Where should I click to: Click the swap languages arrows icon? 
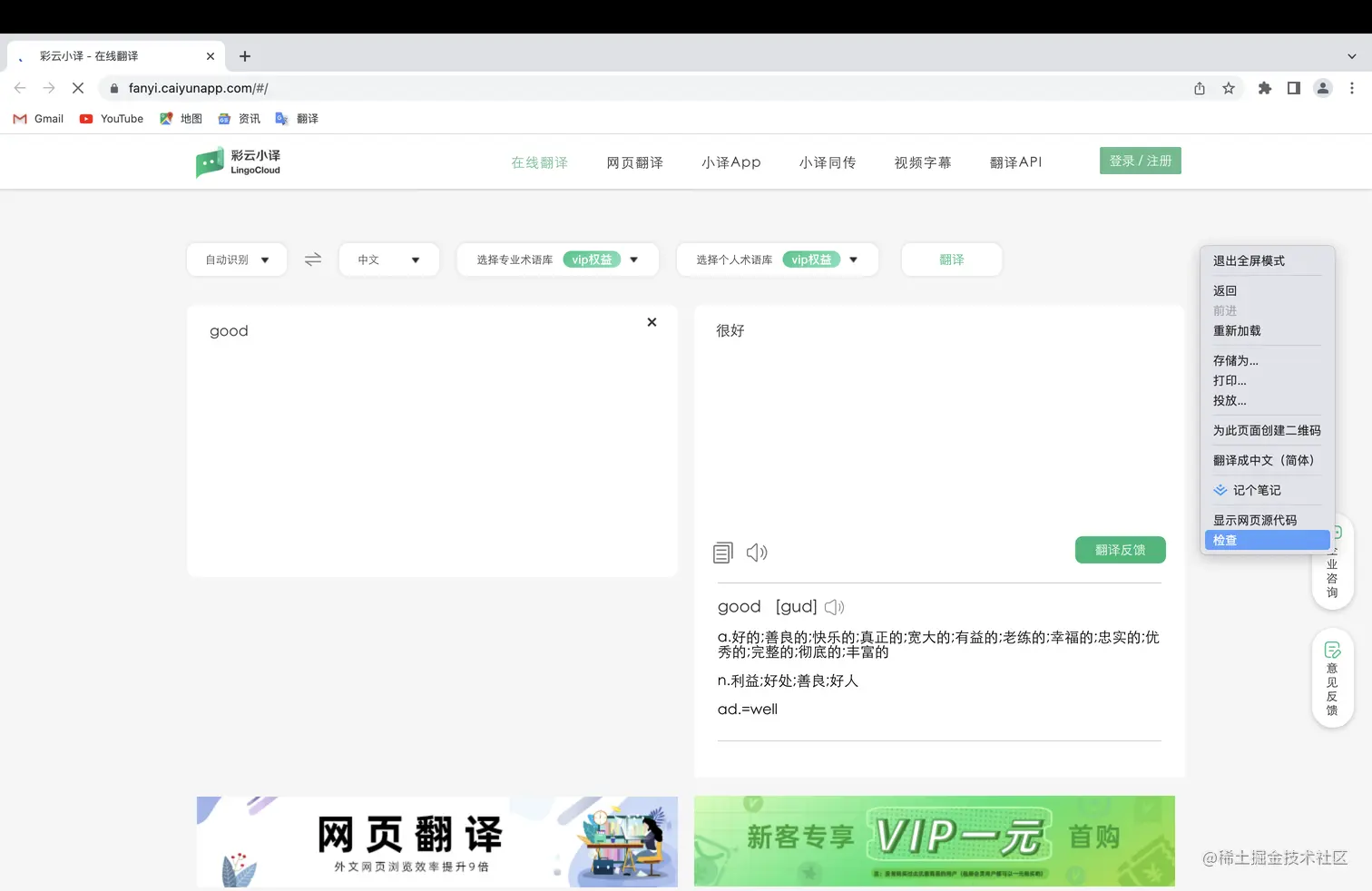click(x=312, y=259)
